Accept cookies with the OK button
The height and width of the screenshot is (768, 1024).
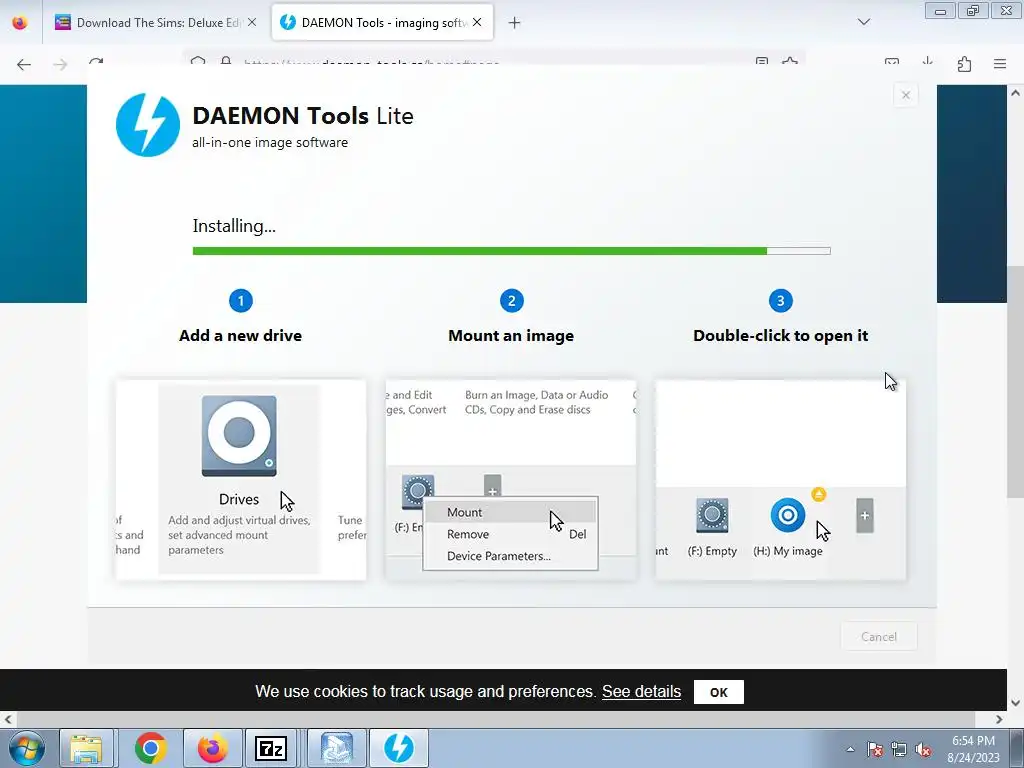pyautogui.click(x=718, y=692)
